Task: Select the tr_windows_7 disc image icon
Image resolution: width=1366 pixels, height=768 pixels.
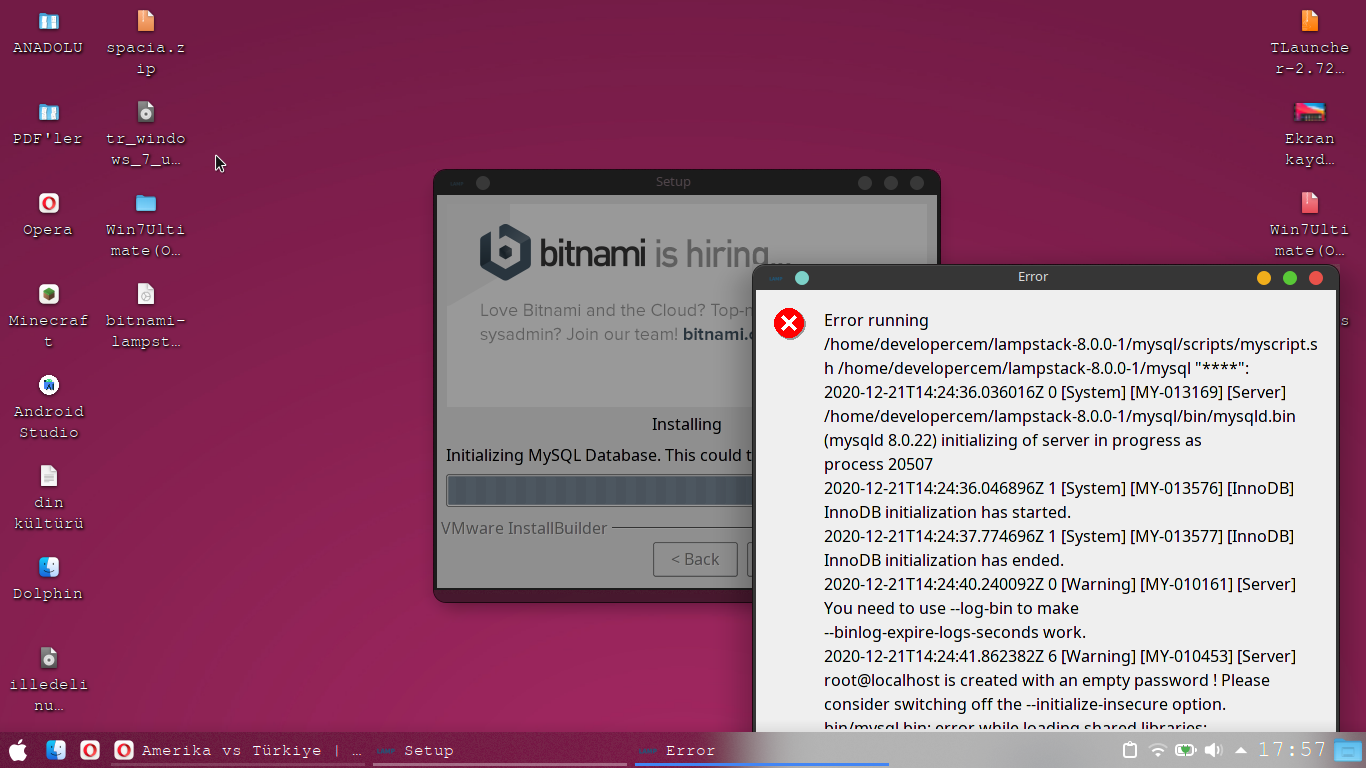Action: [146, 112]
